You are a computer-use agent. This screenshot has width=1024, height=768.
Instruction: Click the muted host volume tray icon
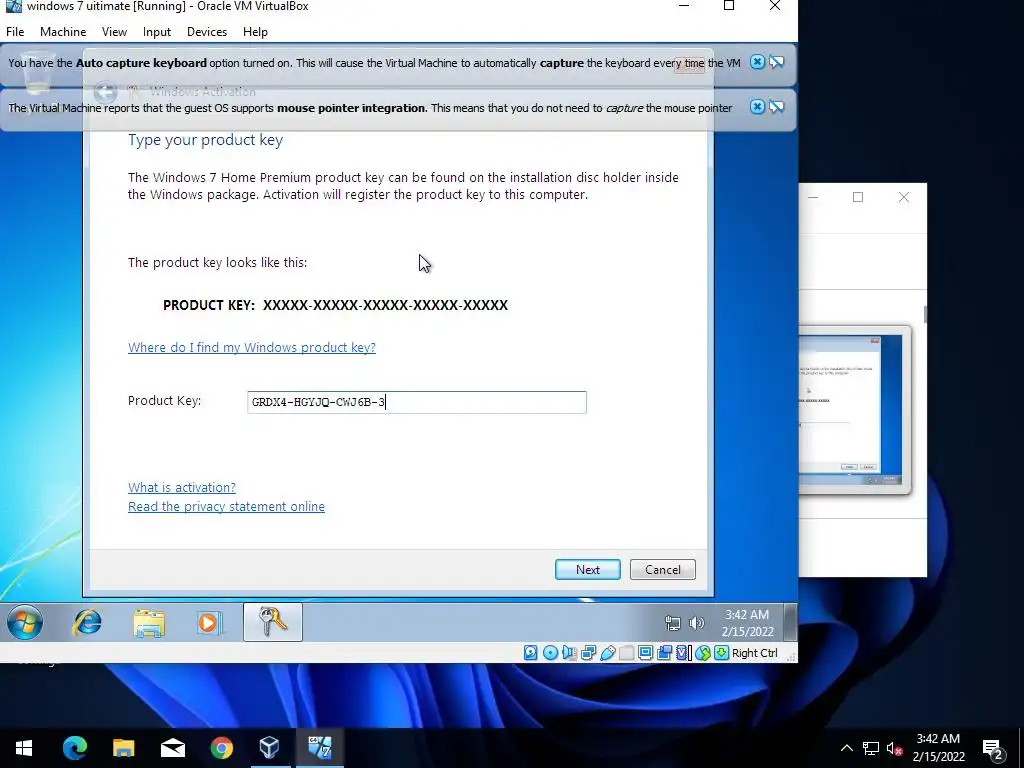coord(894,748)
